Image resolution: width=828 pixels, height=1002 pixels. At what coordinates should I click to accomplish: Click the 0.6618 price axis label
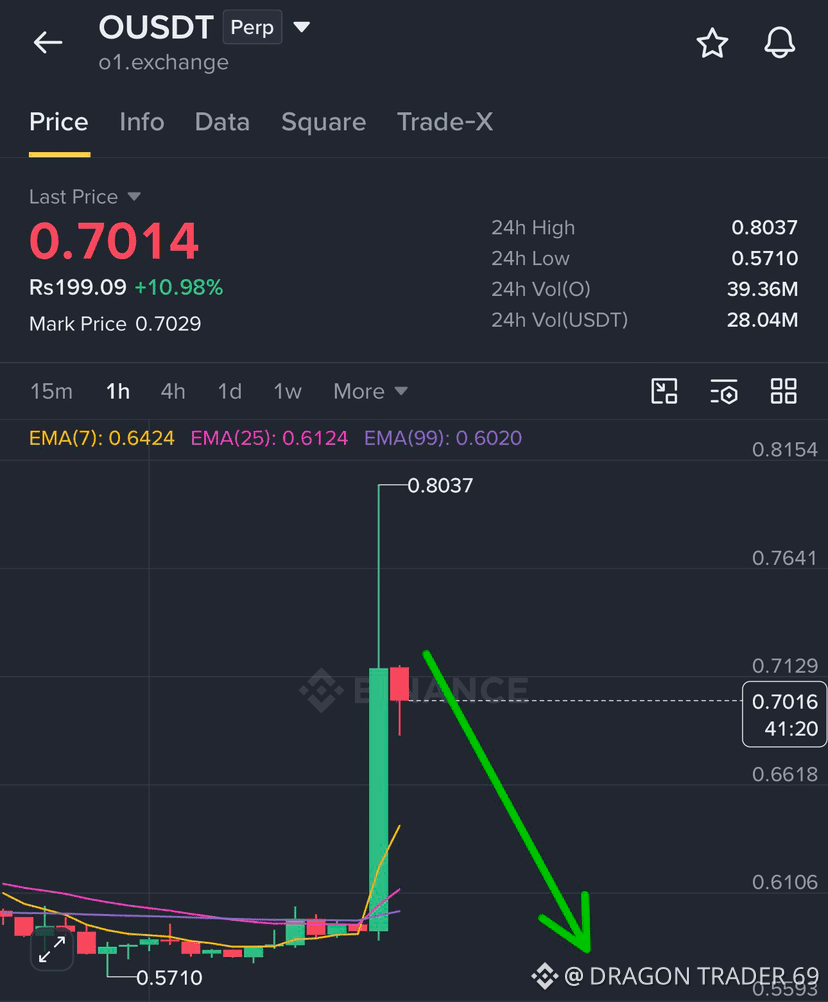(x=785, y=775)
